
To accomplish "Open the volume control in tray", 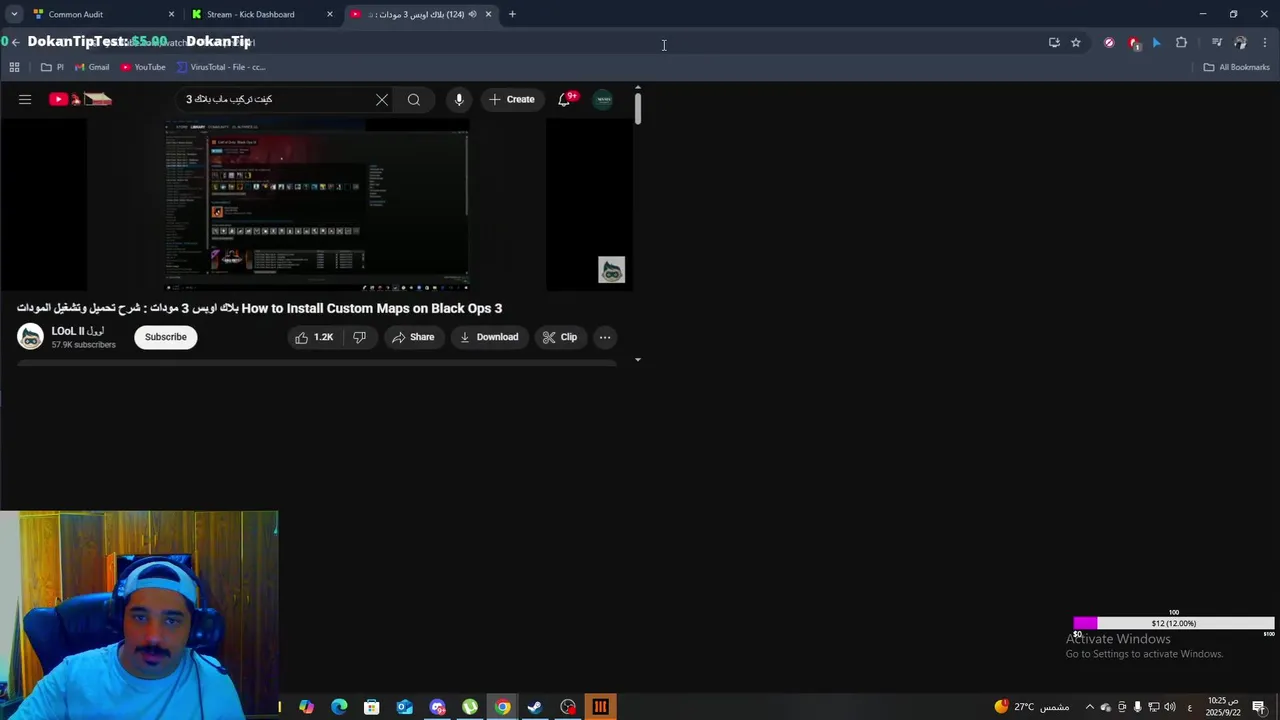I will 1170,707.
